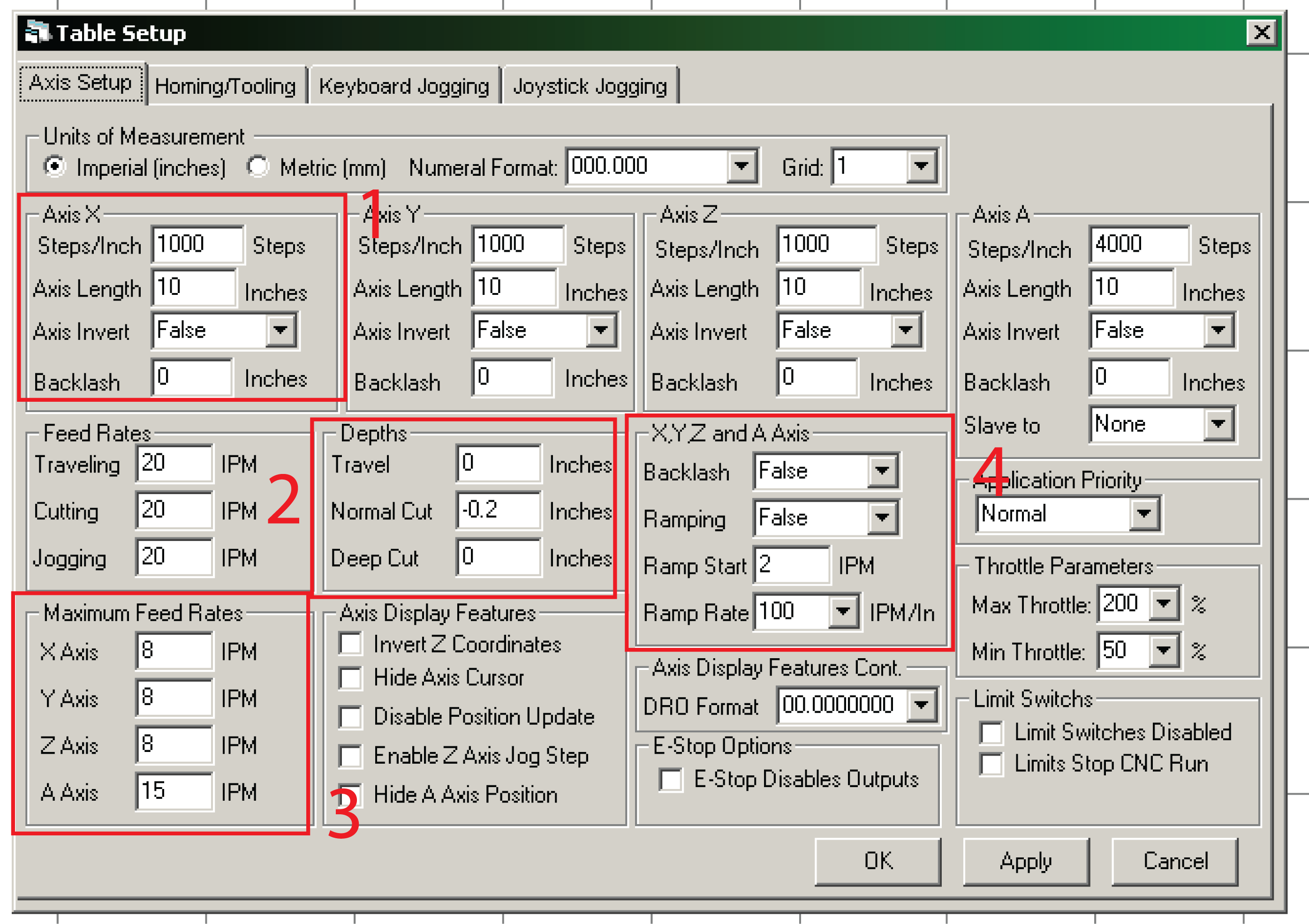The height and width of the screenshot is (924, 1309).
Task: Click Ramp Start IPM field
Action: point(791,564)
